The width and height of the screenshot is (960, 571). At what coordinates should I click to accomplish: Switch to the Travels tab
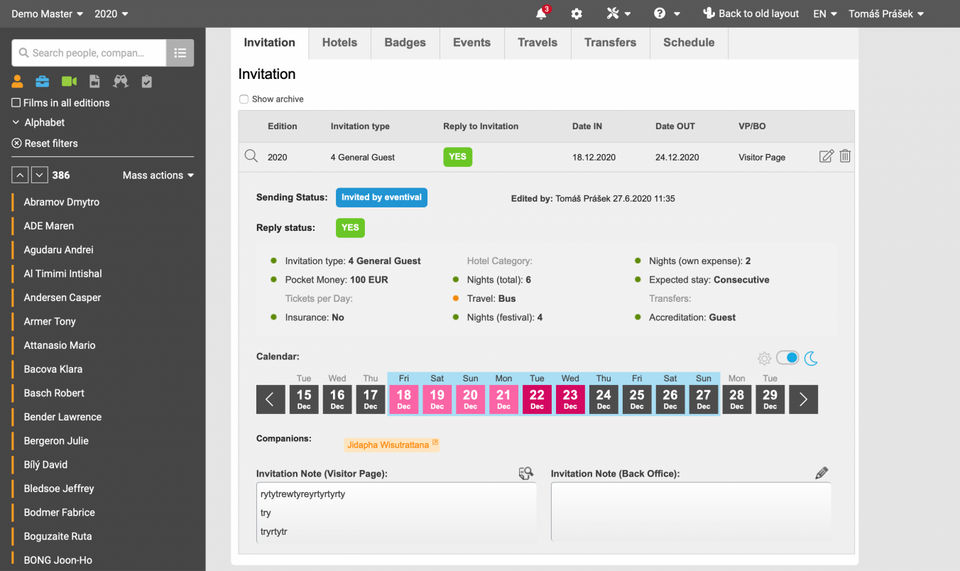pyautogui.click(x=538, y=43)
